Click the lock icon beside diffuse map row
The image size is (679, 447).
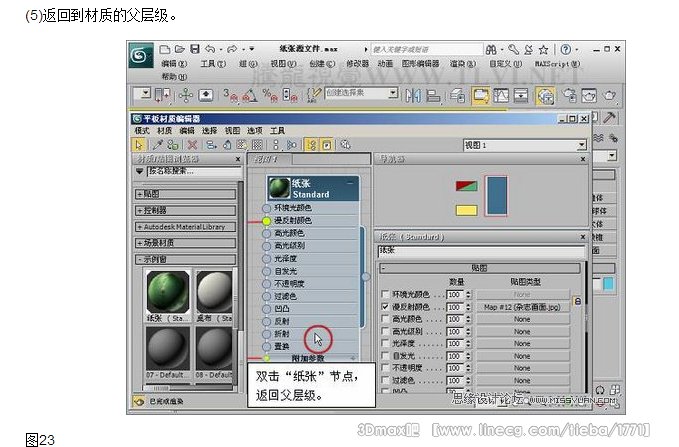(x=577, y=301)
